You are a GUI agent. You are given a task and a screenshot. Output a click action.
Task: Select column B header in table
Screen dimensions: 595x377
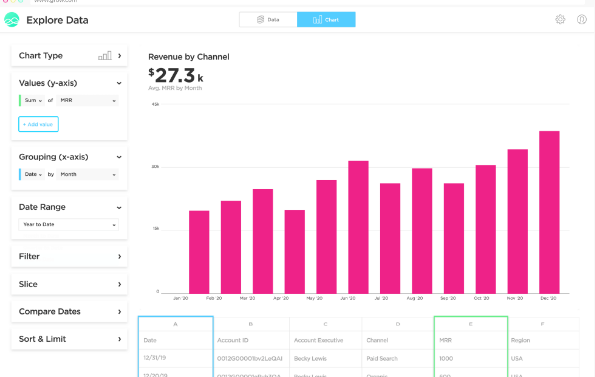pos(251,324)
